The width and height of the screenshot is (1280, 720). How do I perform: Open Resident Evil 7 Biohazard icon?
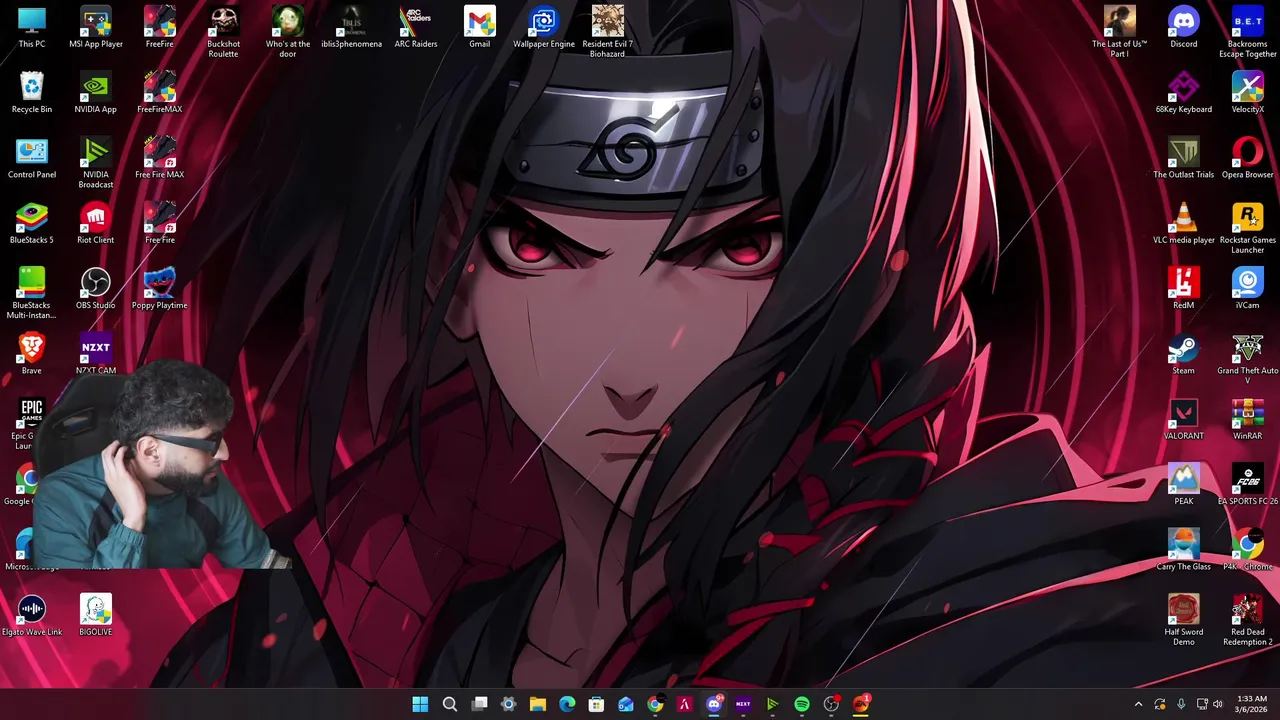[x=608, y=32]
